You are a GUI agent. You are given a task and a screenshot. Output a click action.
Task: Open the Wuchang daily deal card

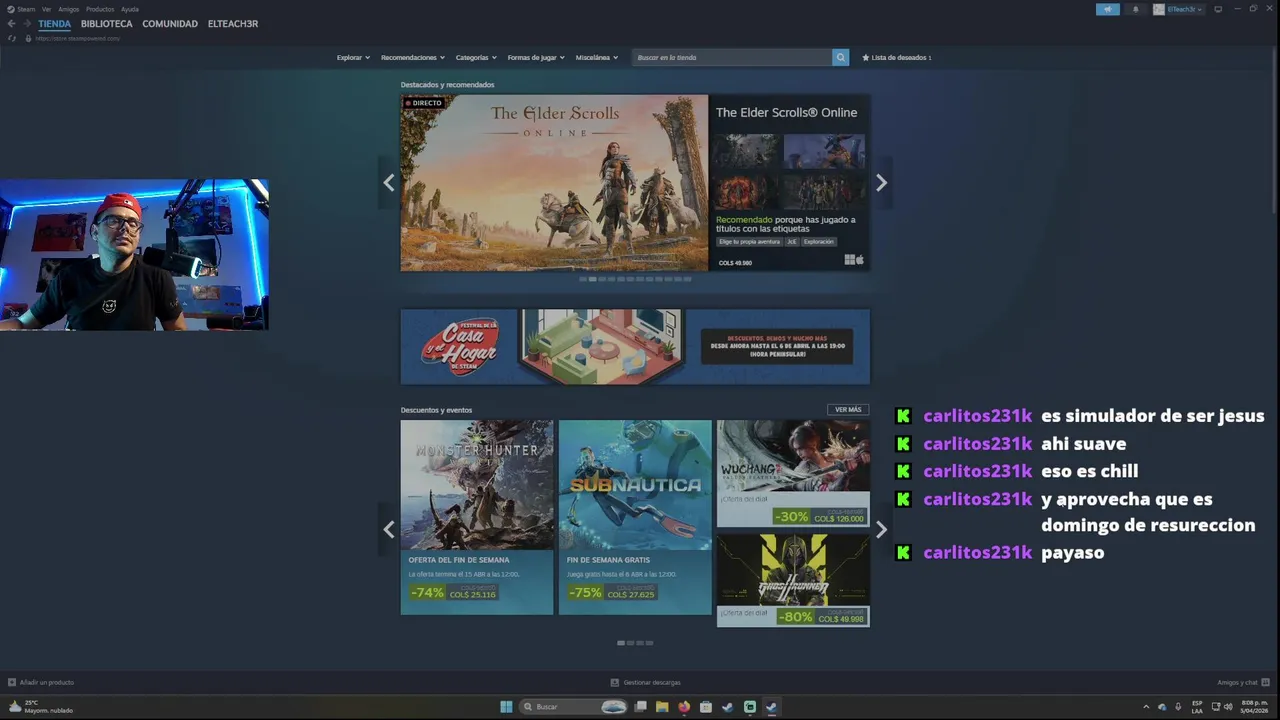[793, 473]
